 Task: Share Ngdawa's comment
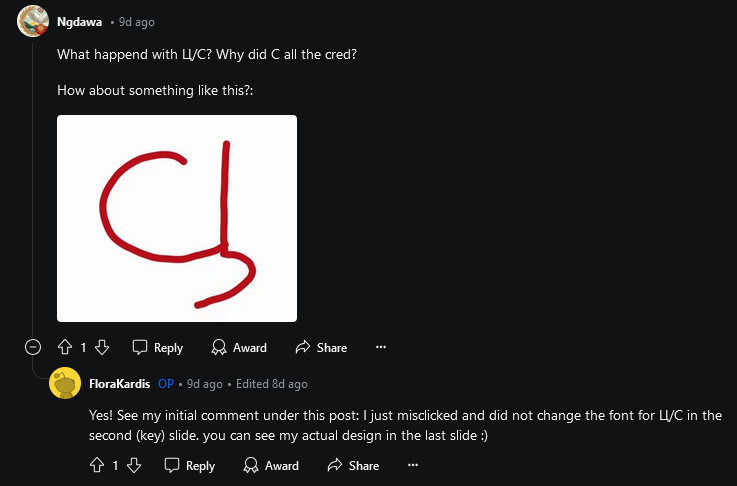click(321, 347)
